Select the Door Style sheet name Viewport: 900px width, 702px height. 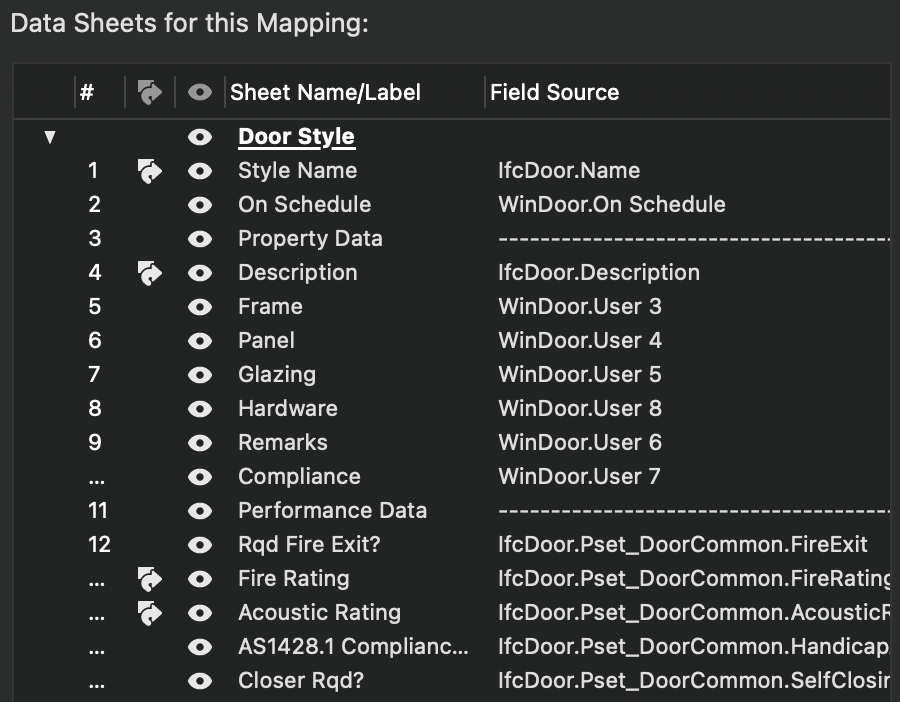(x=296, y=137)
